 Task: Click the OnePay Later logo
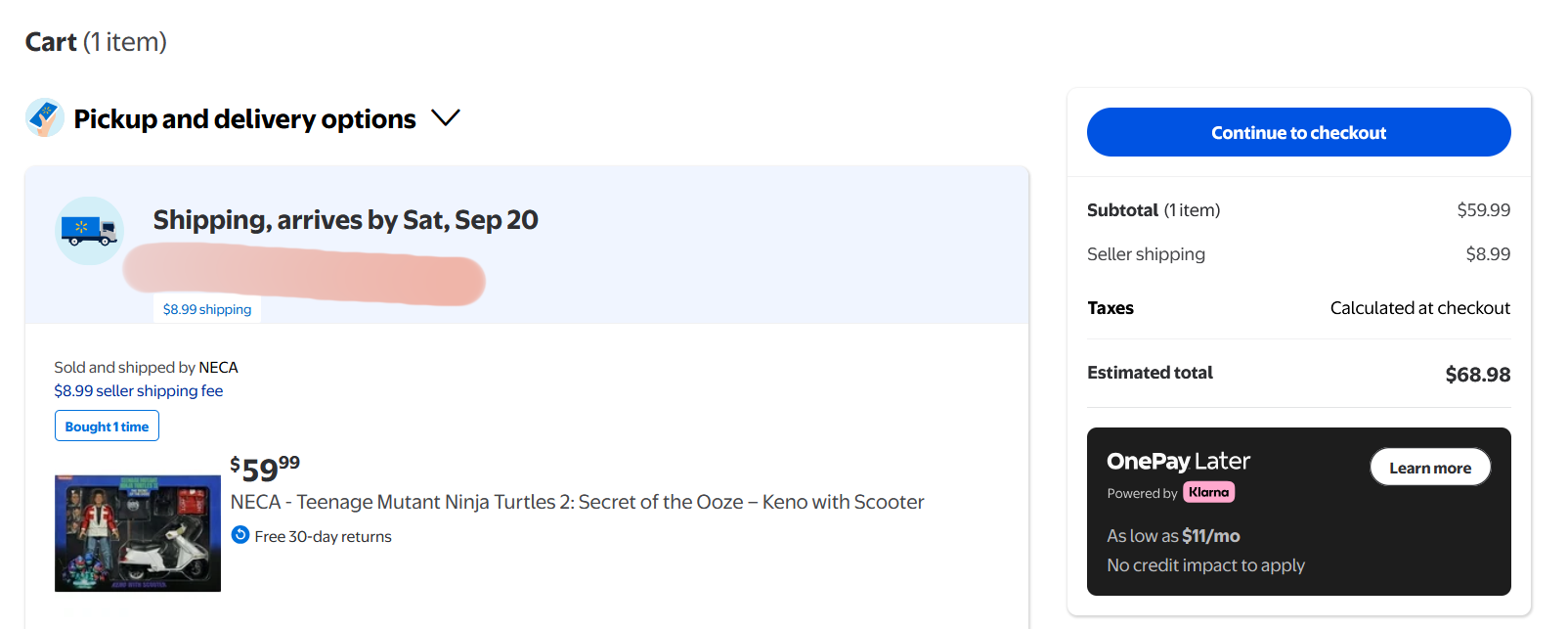tap(1178, 461)
